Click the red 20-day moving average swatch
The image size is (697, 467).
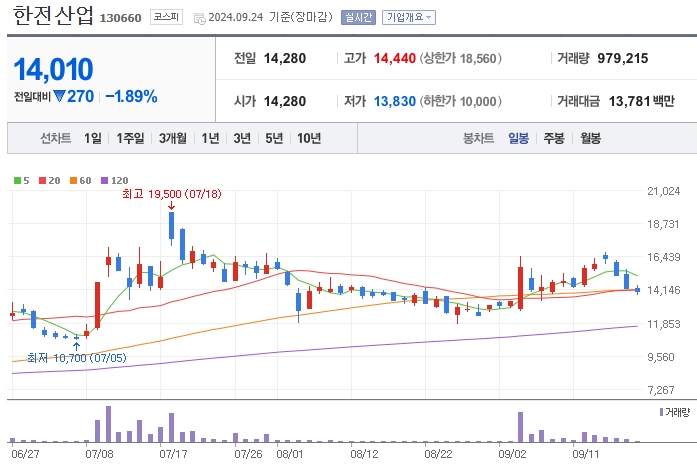(x=43, y=180)
